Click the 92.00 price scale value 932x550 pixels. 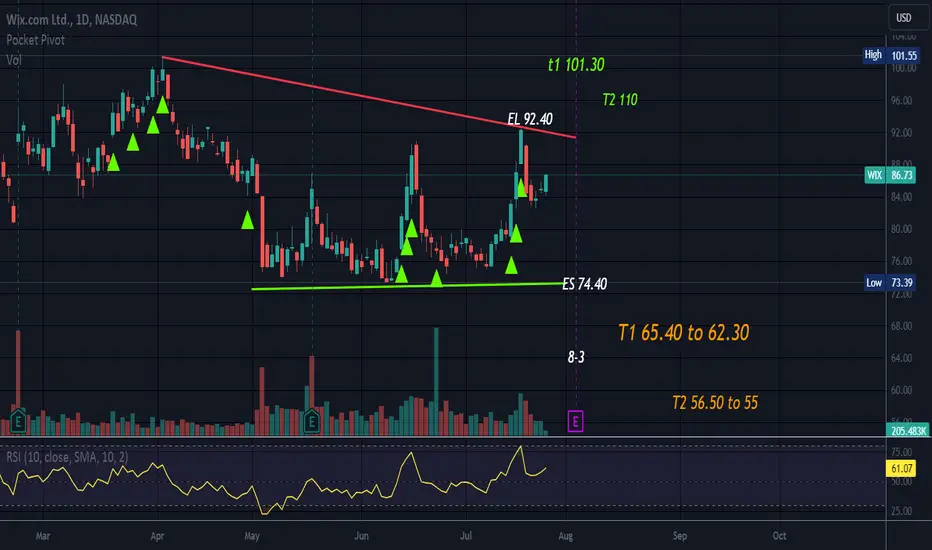click(x=901, y=133)
